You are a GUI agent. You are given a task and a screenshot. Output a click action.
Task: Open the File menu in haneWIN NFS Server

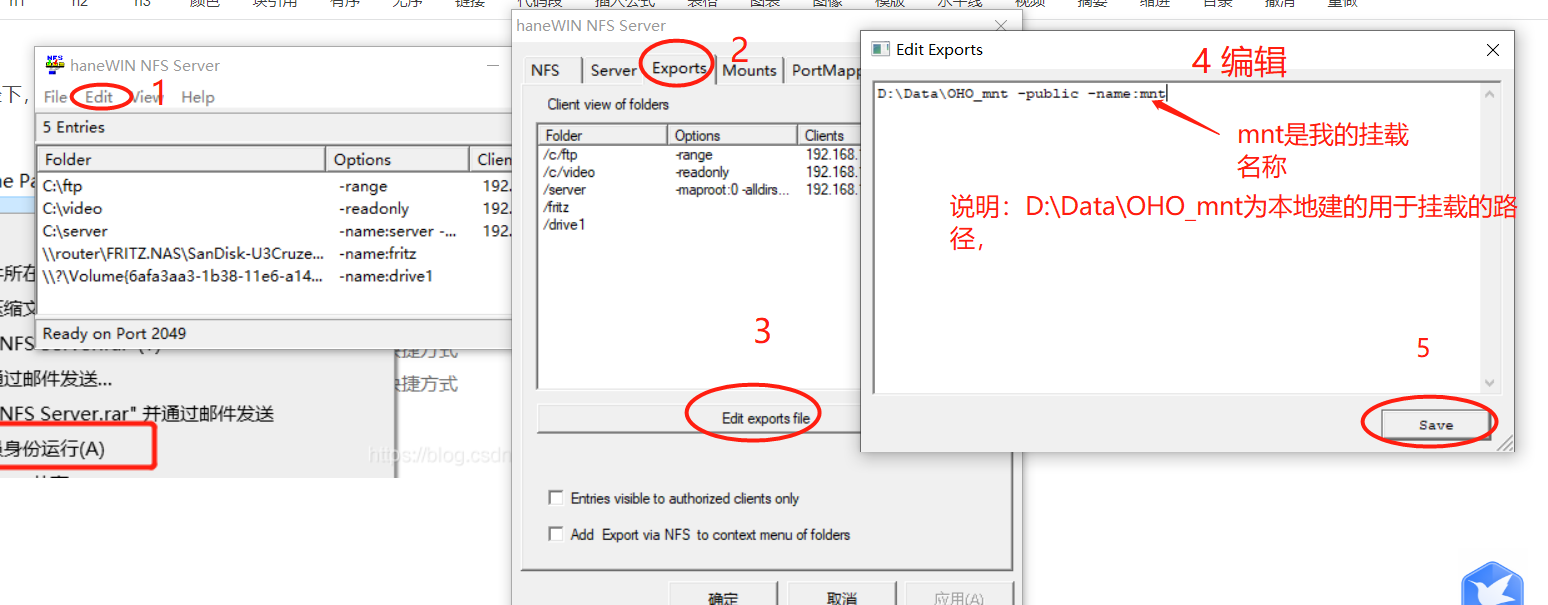click(56, 97)
